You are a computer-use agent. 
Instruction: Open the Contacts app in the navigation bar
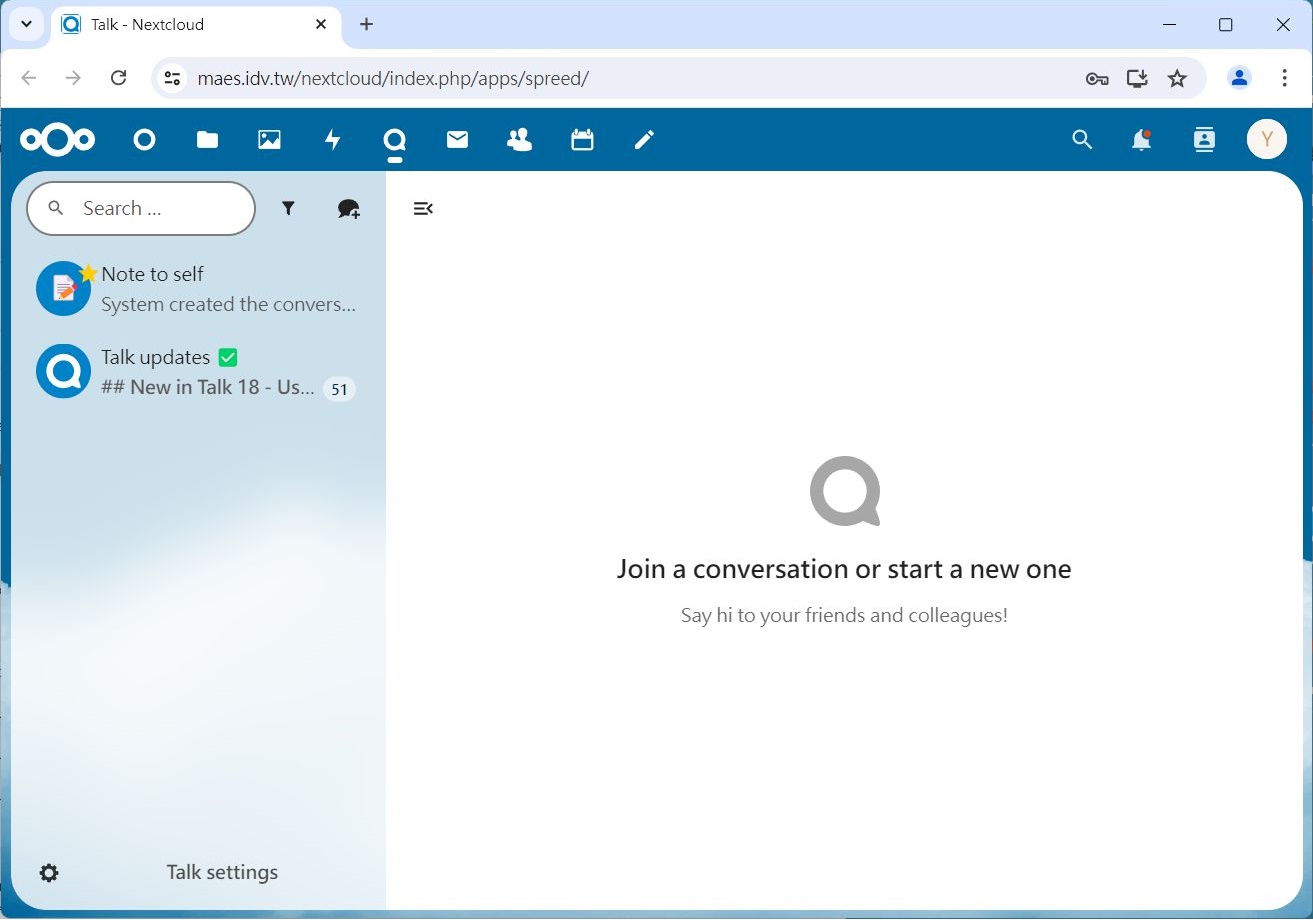[519, 140]
